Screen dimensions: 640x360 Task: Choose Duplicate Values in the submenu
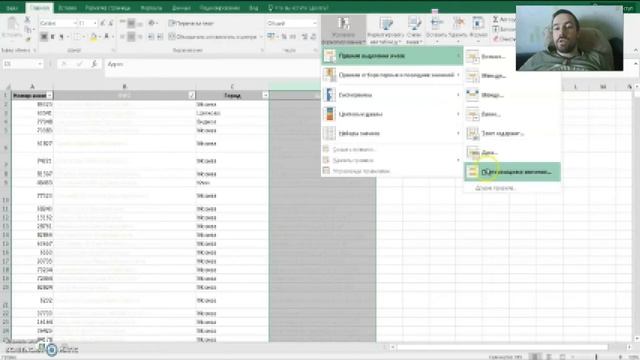[x=512, y=172]
